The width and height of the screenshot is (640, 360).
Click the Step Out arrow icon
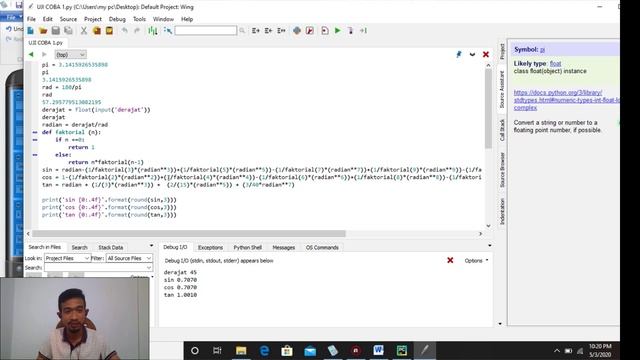point(363,31)
